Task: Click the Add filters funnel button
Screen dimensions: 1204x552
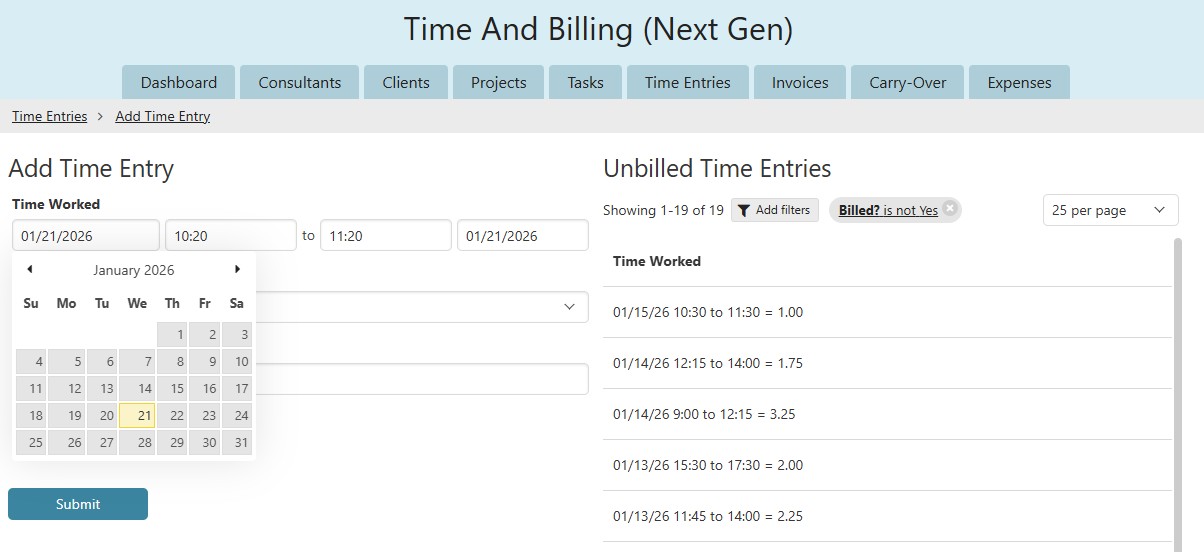Action: (775, 210)
